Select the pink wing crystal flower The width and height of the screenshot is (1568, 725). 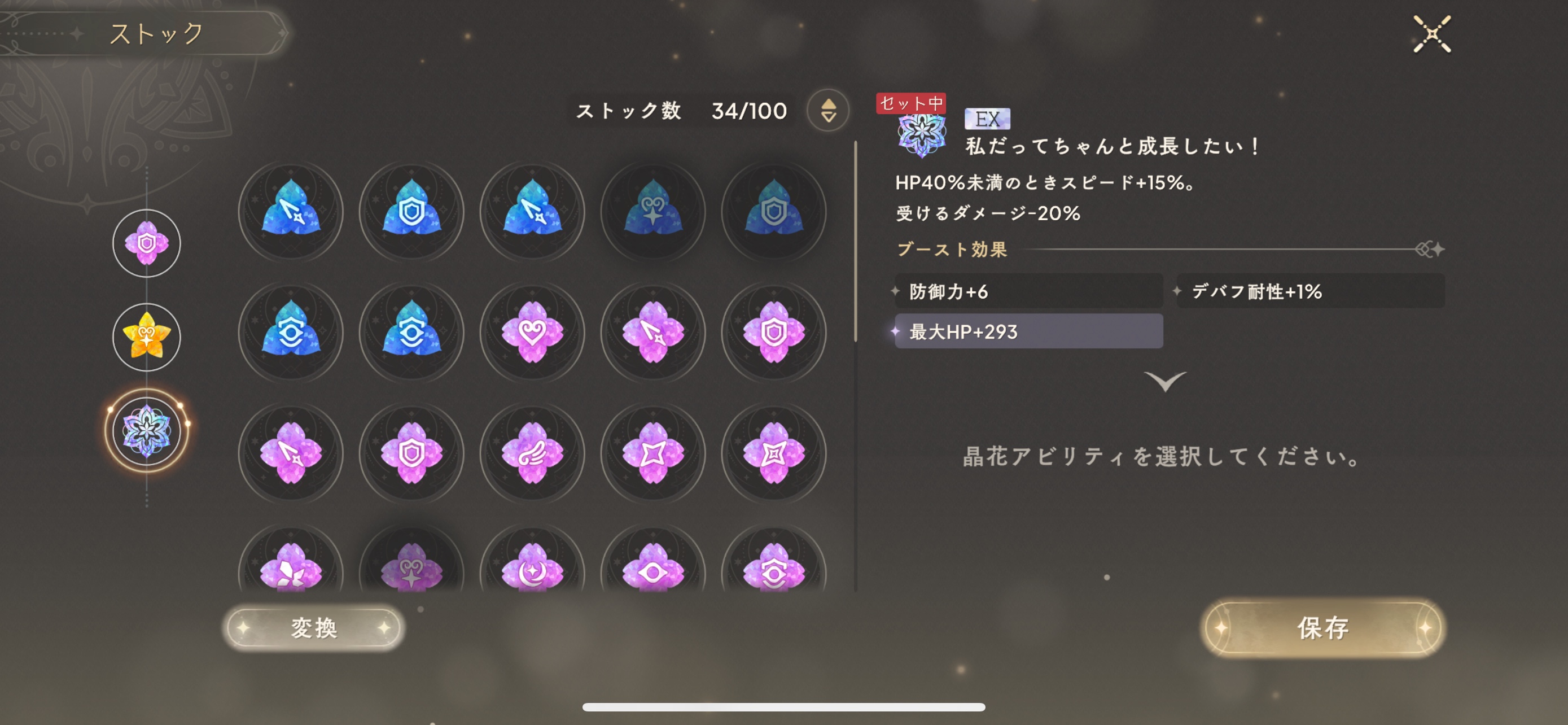pyautogui.click(x=532, y=453)
